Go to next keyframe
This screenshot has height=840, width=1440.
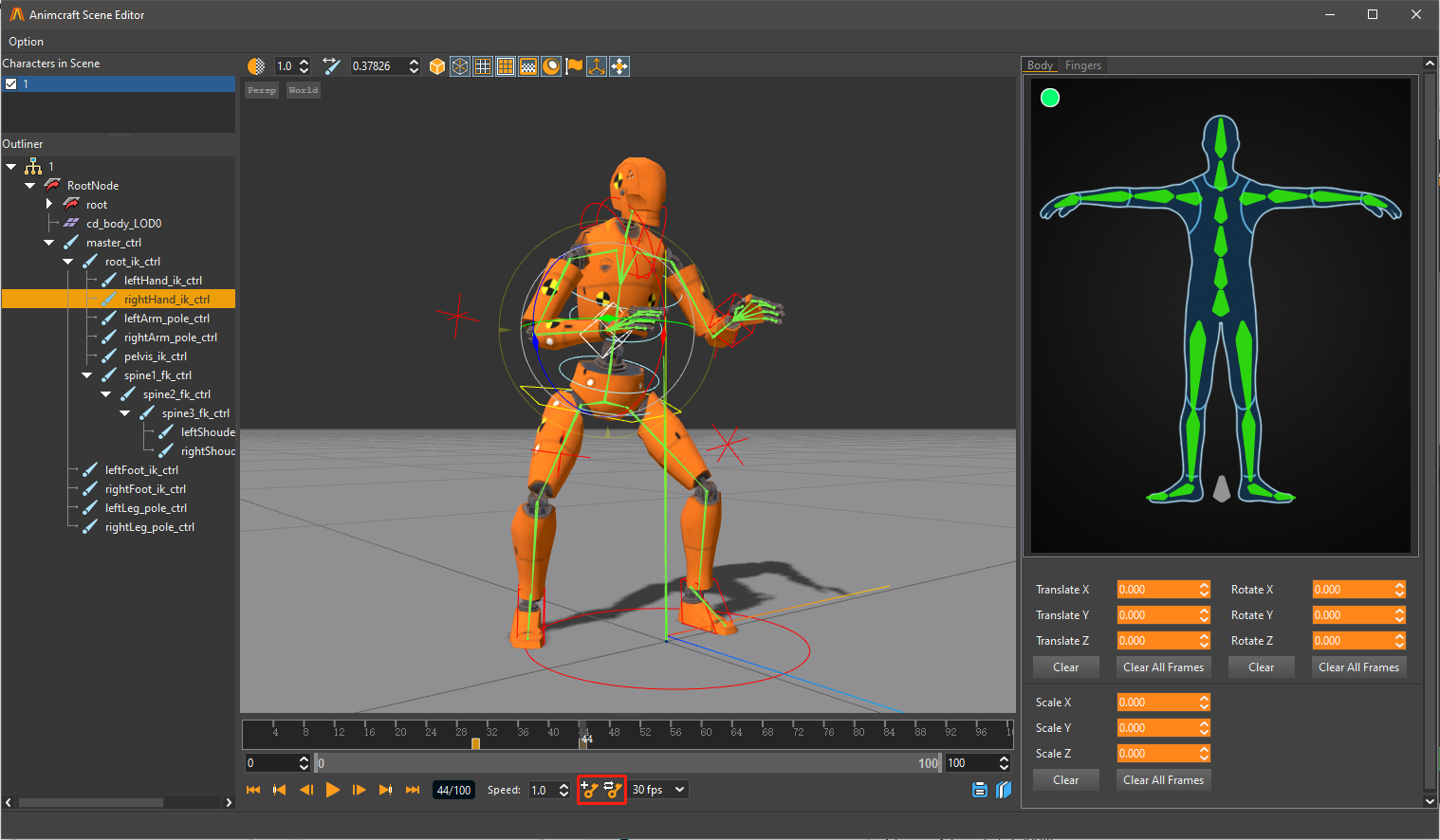[386, 790]
